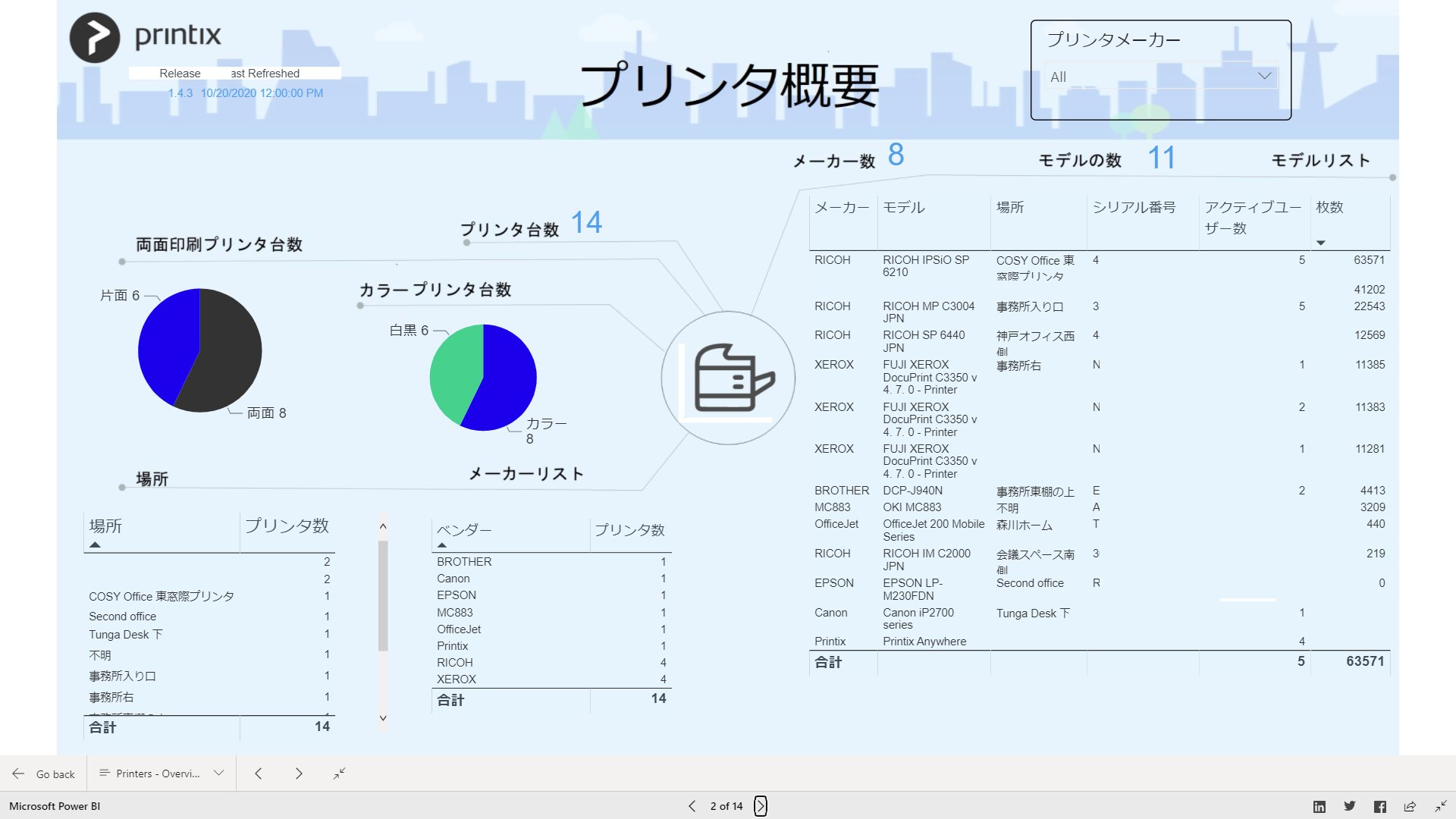Select EPSON row in vendor list

[x=551, y=595]
